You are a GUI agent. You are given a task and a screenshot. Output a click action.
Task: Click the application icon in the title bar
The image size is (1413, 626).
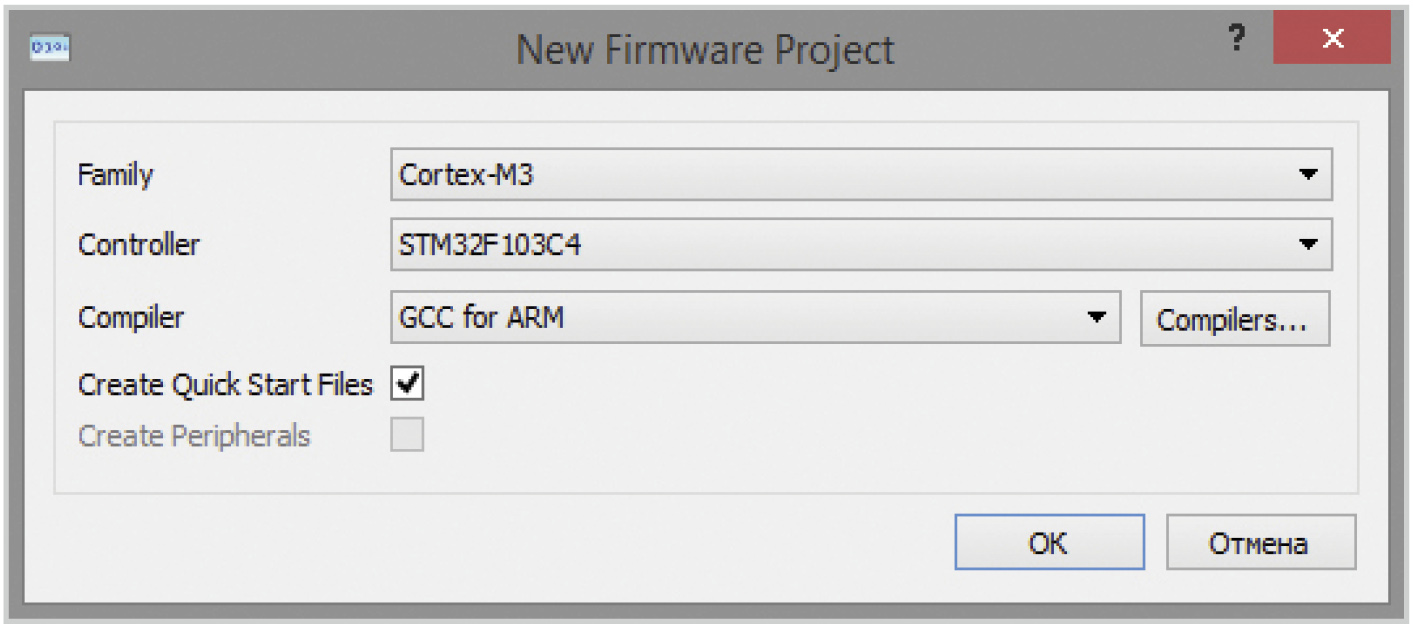(x=50, y=46)
